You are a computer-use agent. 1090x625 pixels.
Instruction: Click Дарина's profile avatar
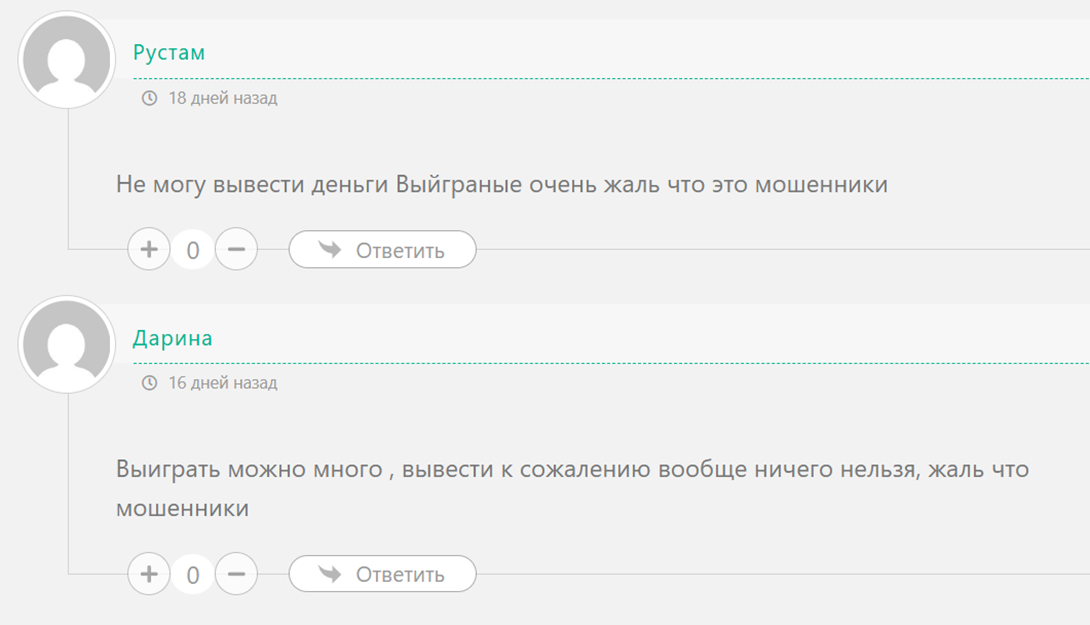(67, 345)
